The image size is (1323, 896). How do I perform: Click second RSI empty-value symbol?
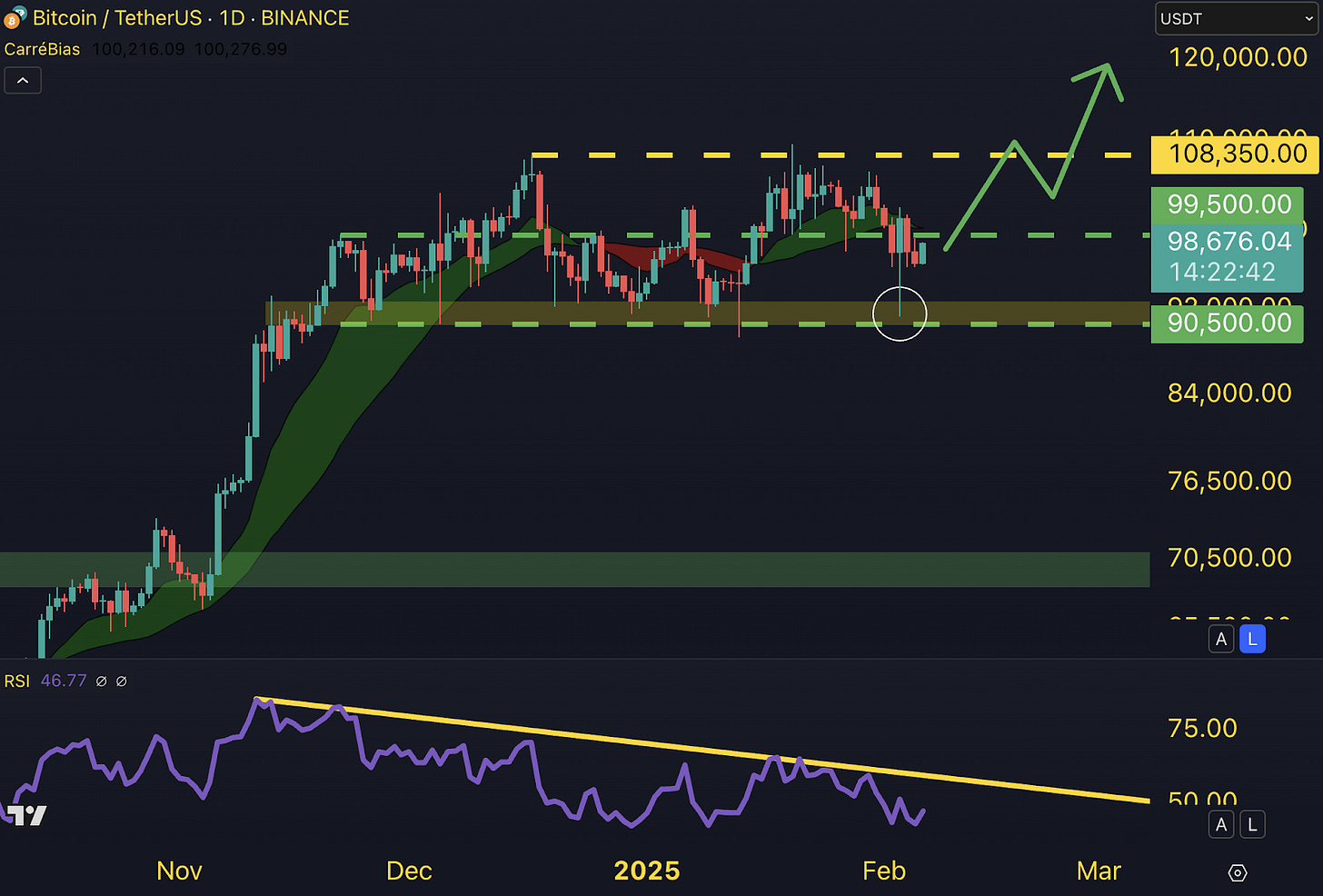(122, 681)
